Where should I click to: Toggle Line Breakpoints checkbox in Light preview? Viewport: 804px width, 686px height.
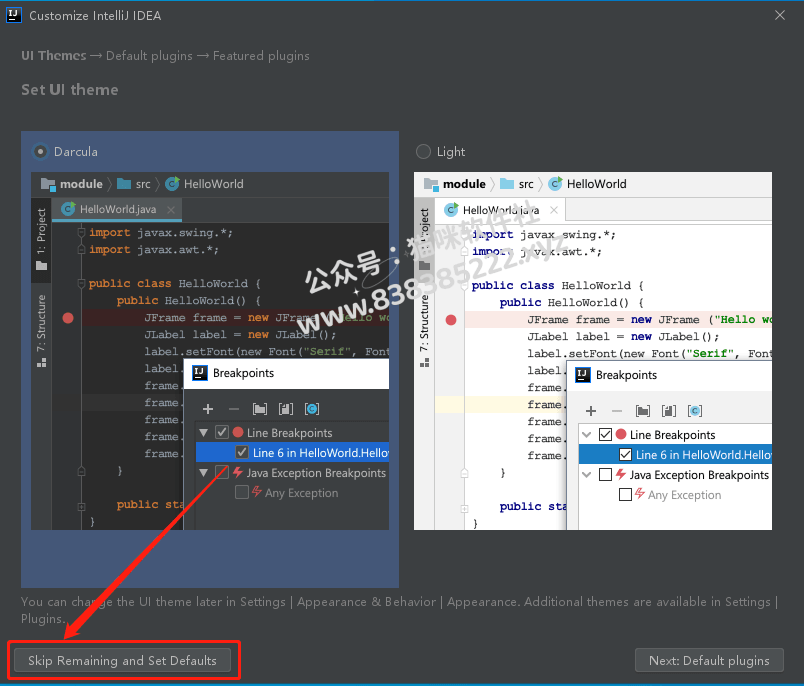(605, 434)
